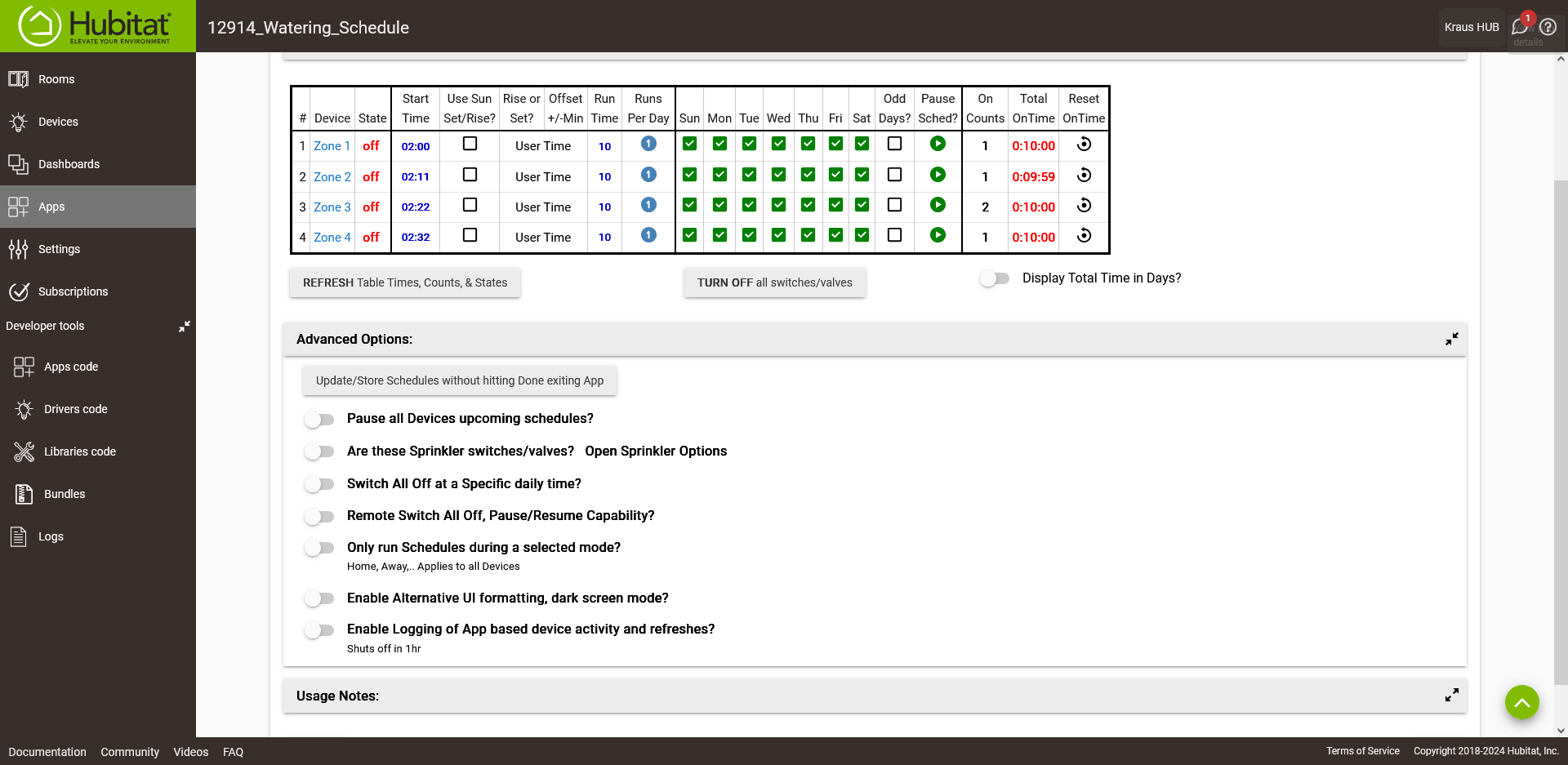This screenshot has height=765, width=1568.
Task: Click the Bundles zip file icon
Action: [x=24, y=494]
